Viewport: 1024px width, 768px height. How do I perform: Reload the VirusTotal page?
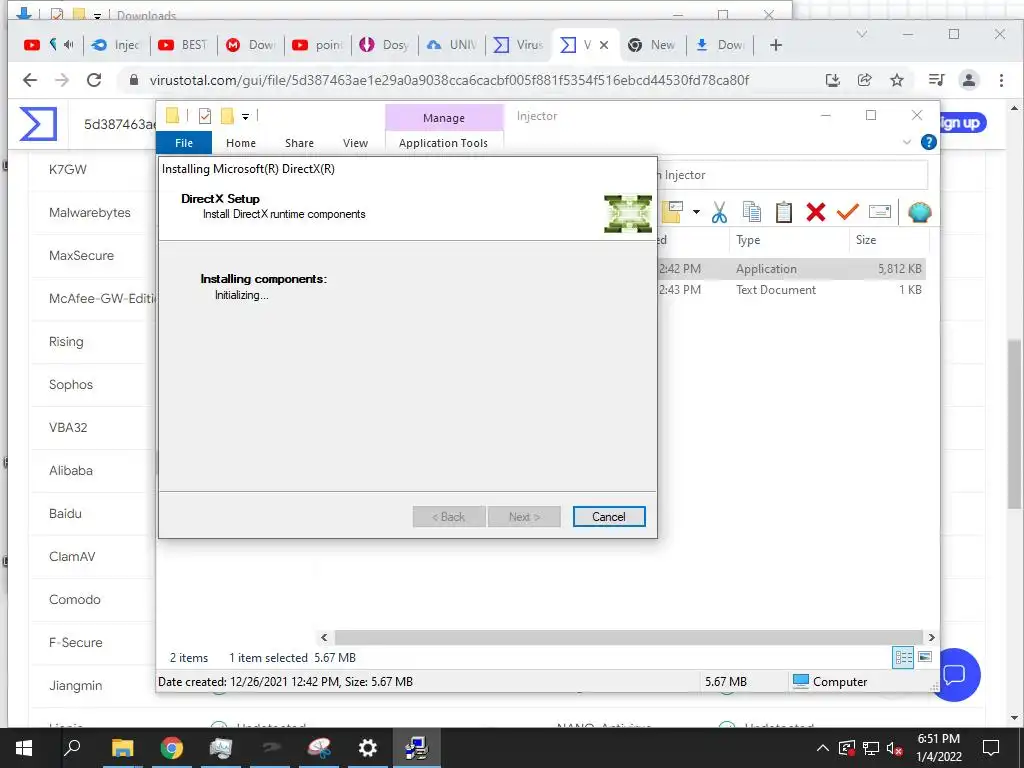tap(94, 80)
